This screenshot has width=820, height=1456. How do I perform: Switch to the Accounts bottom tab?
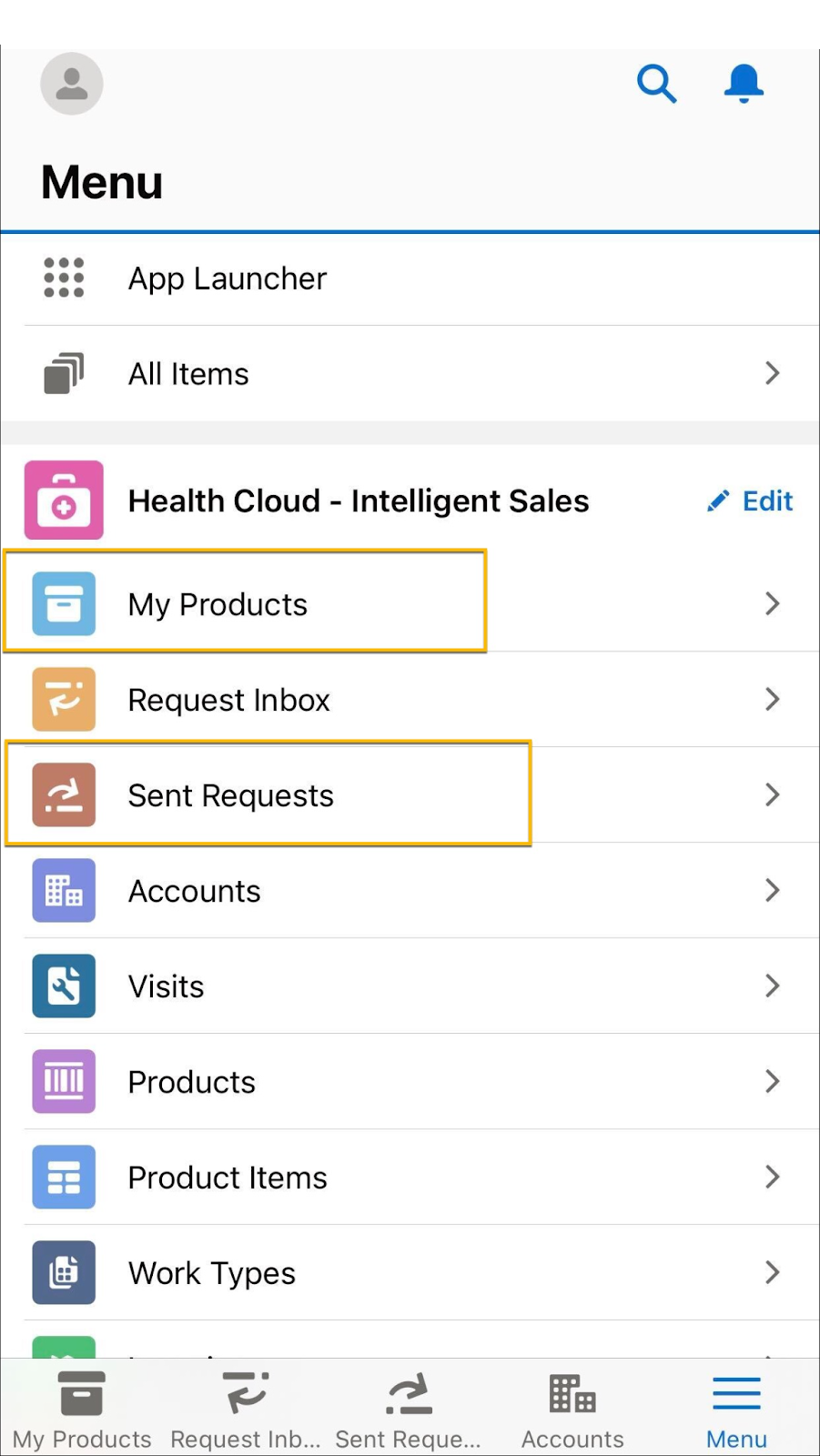click(572, 1410)
